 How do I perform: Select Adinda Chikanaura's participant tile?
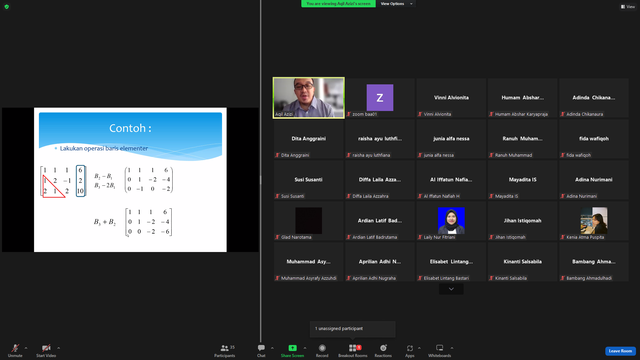pos(593,98)
